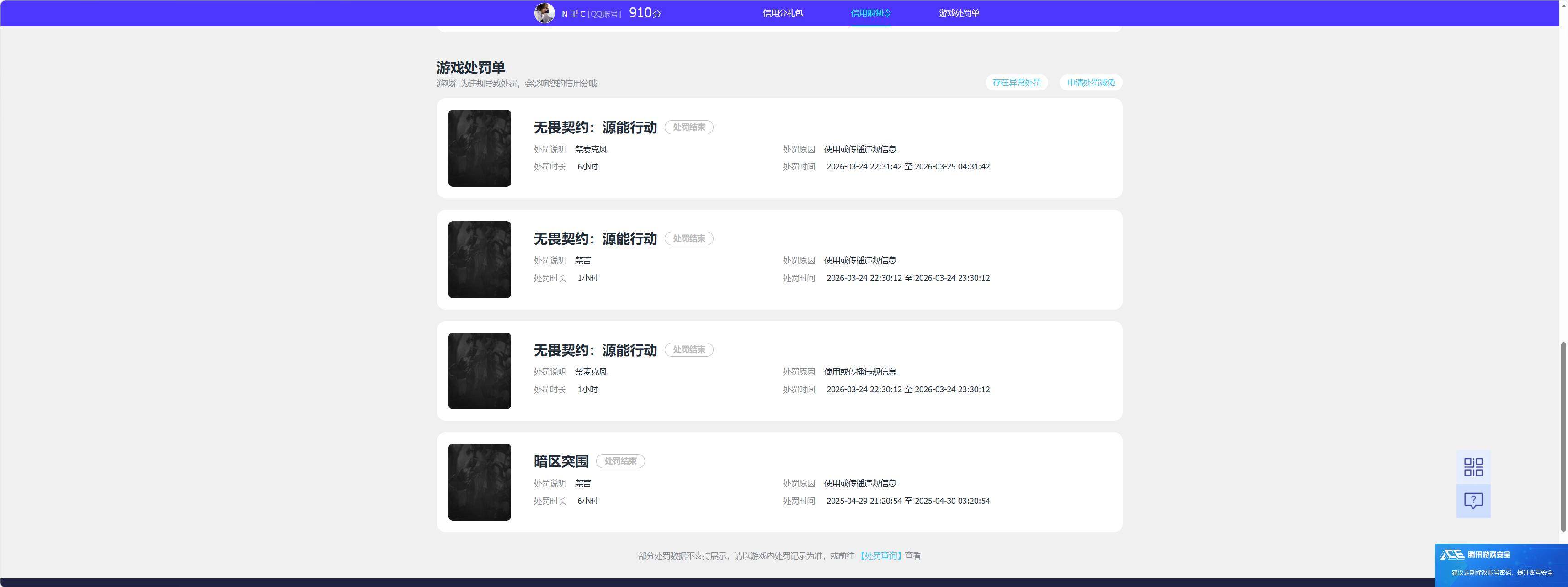Click the 6小时 duration in the 暗区突围 record

point(587,501)
